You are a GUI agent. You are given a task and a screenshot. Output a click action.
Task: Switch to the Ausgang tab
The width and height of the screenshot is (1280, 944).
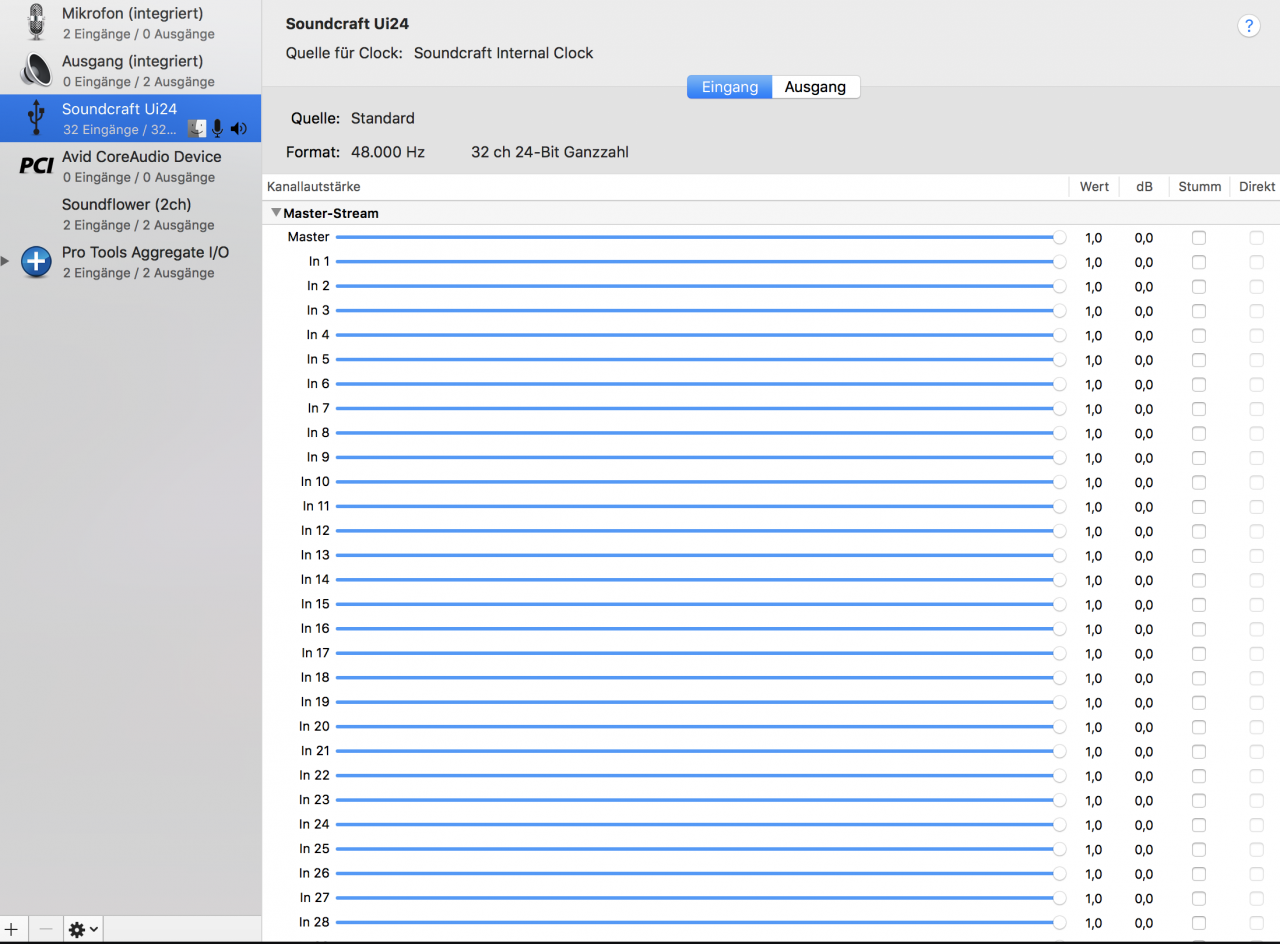tap(815, 87)
